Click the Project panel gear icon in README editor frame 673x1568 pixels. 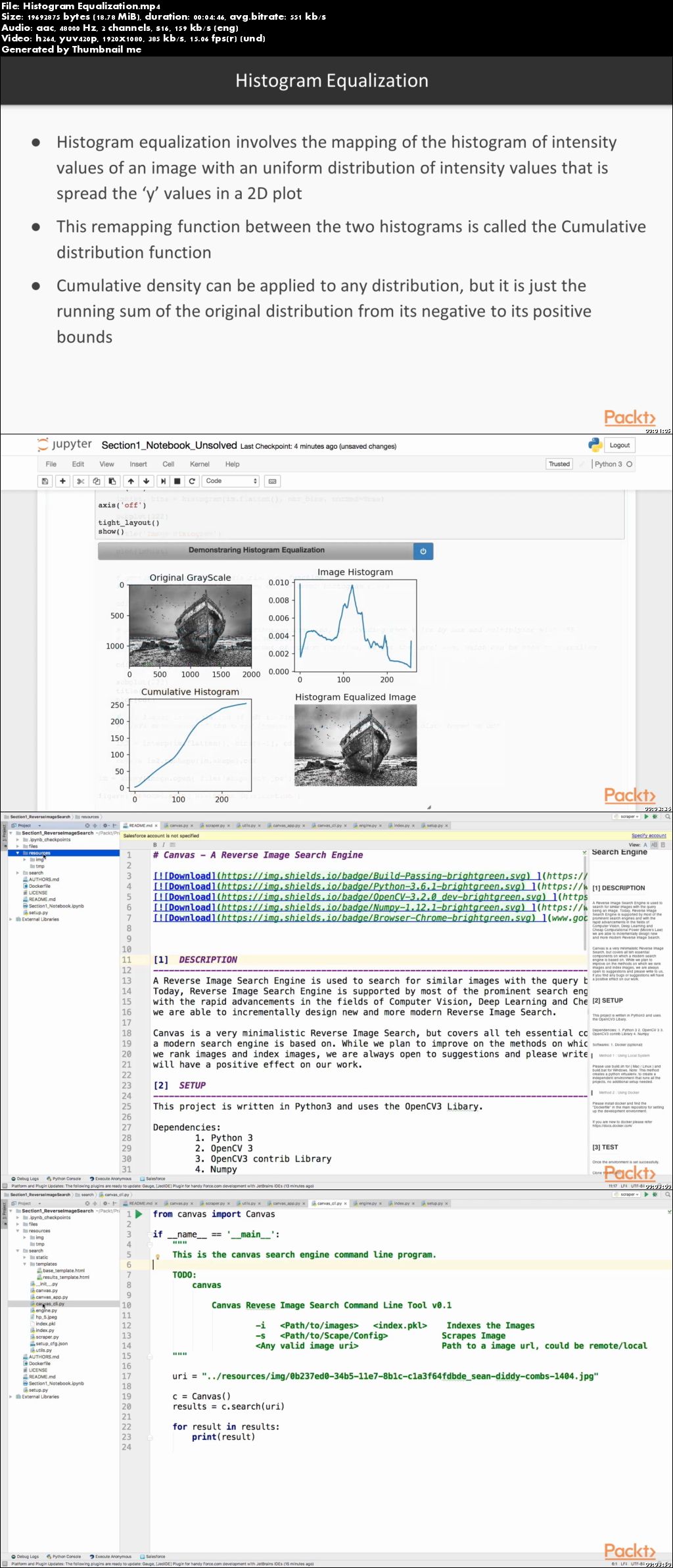tap(105, 825)
